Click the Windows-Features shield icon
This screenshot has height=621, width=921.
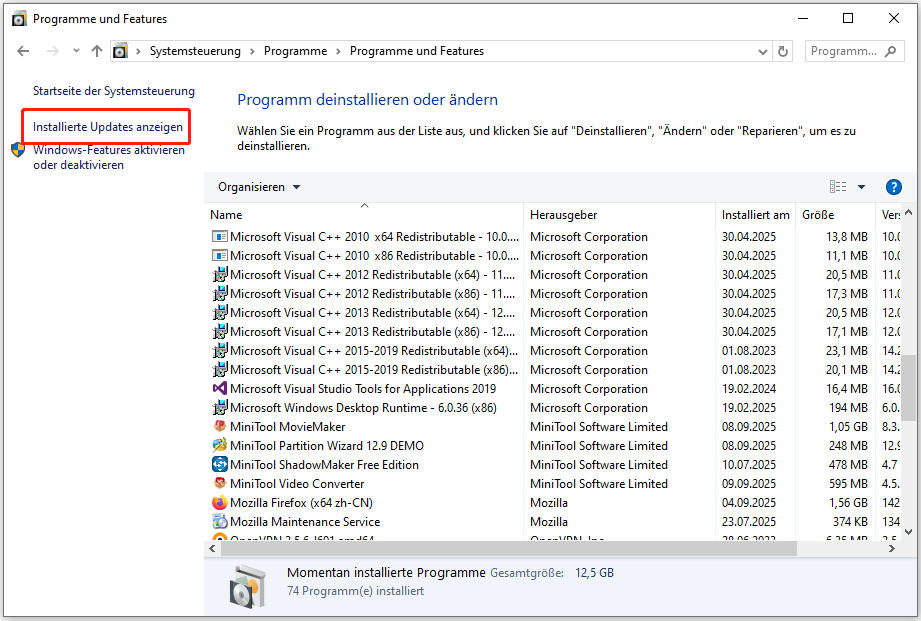18,150
